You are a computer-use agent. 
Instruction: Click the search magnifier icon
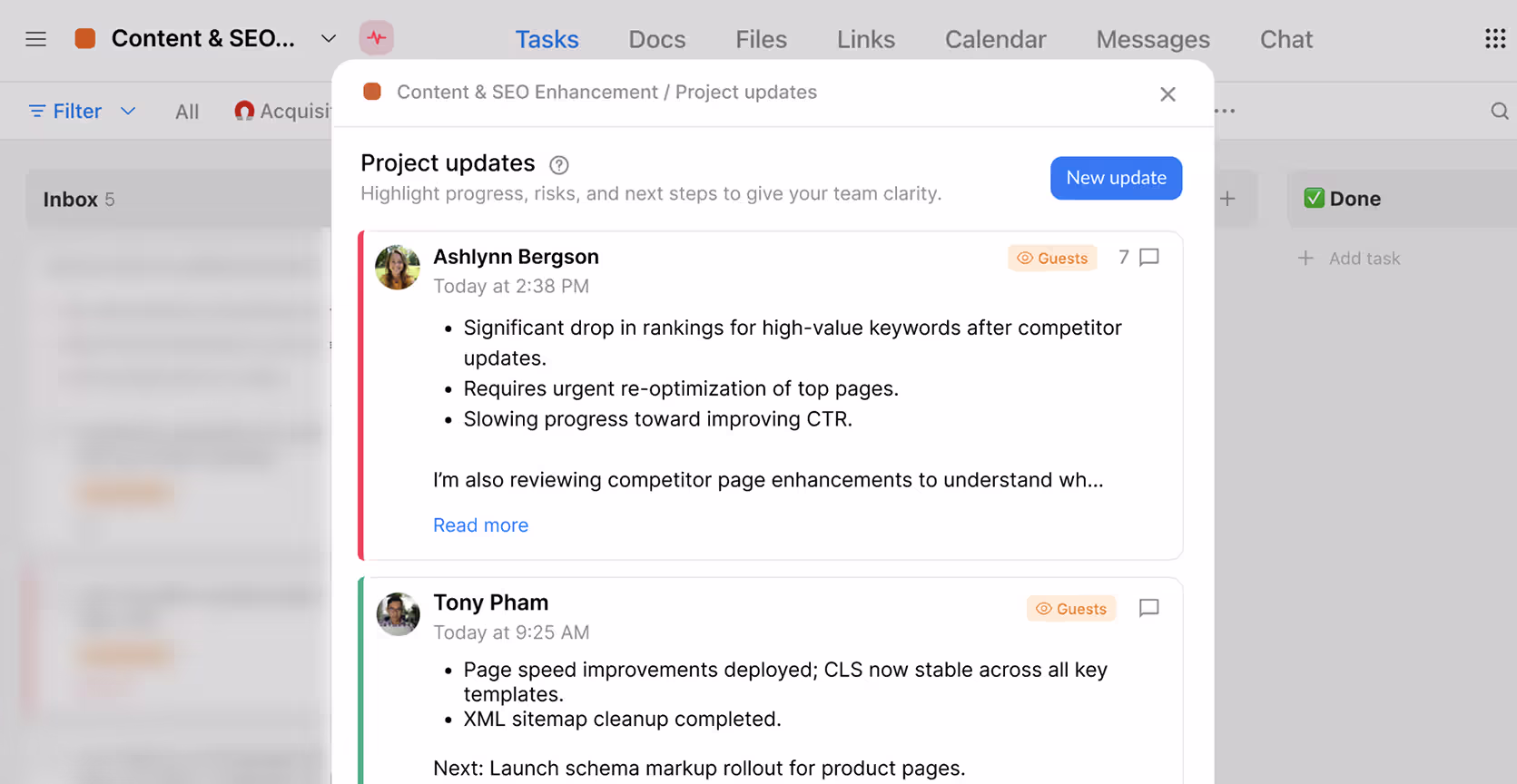pos(1499,111)
